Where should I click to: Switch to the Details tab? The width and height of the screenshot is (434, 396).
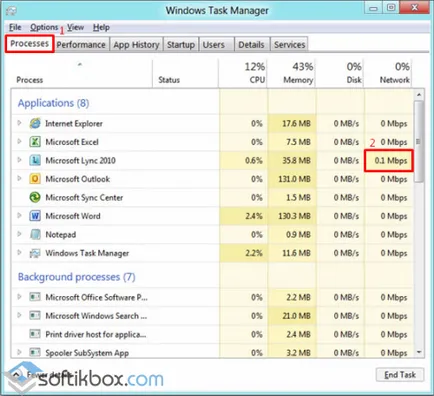pyautogui.click(x=251, y=45)
